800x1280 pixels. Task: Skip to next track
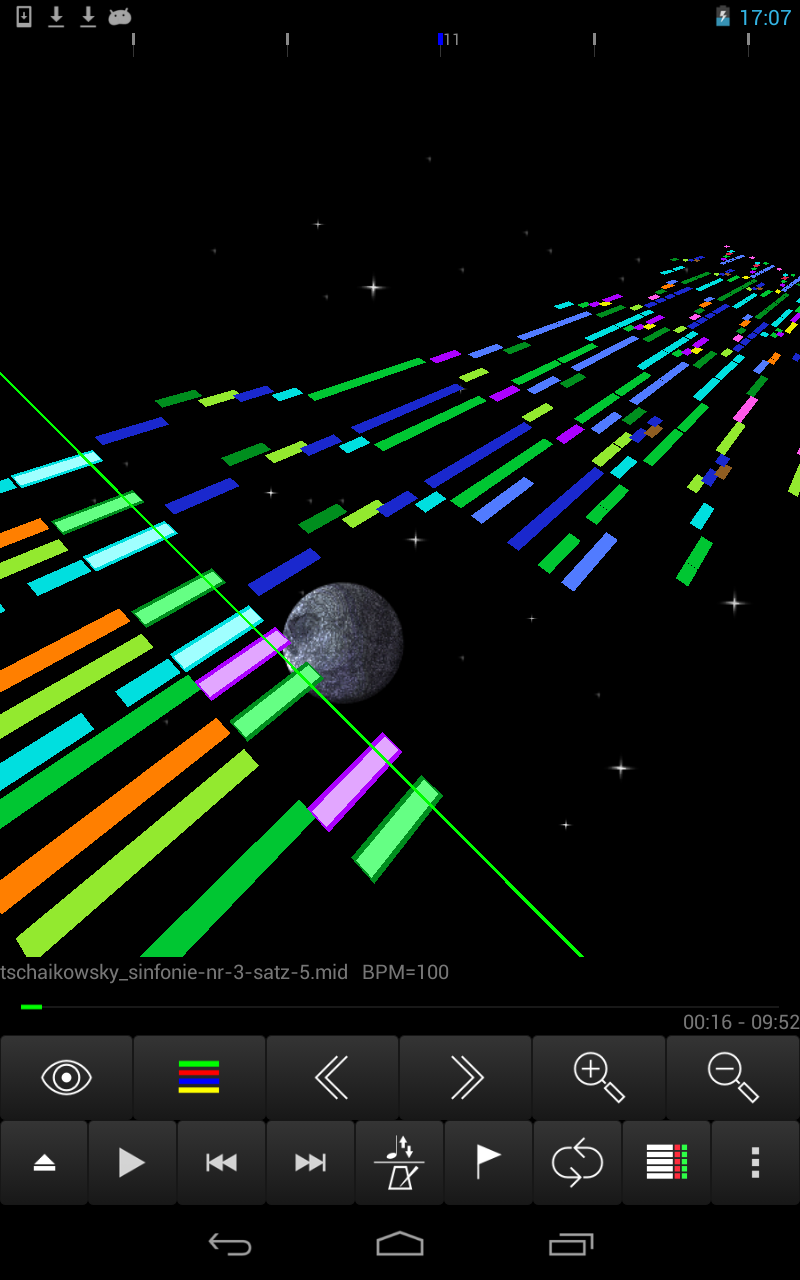coord(310,1162)
